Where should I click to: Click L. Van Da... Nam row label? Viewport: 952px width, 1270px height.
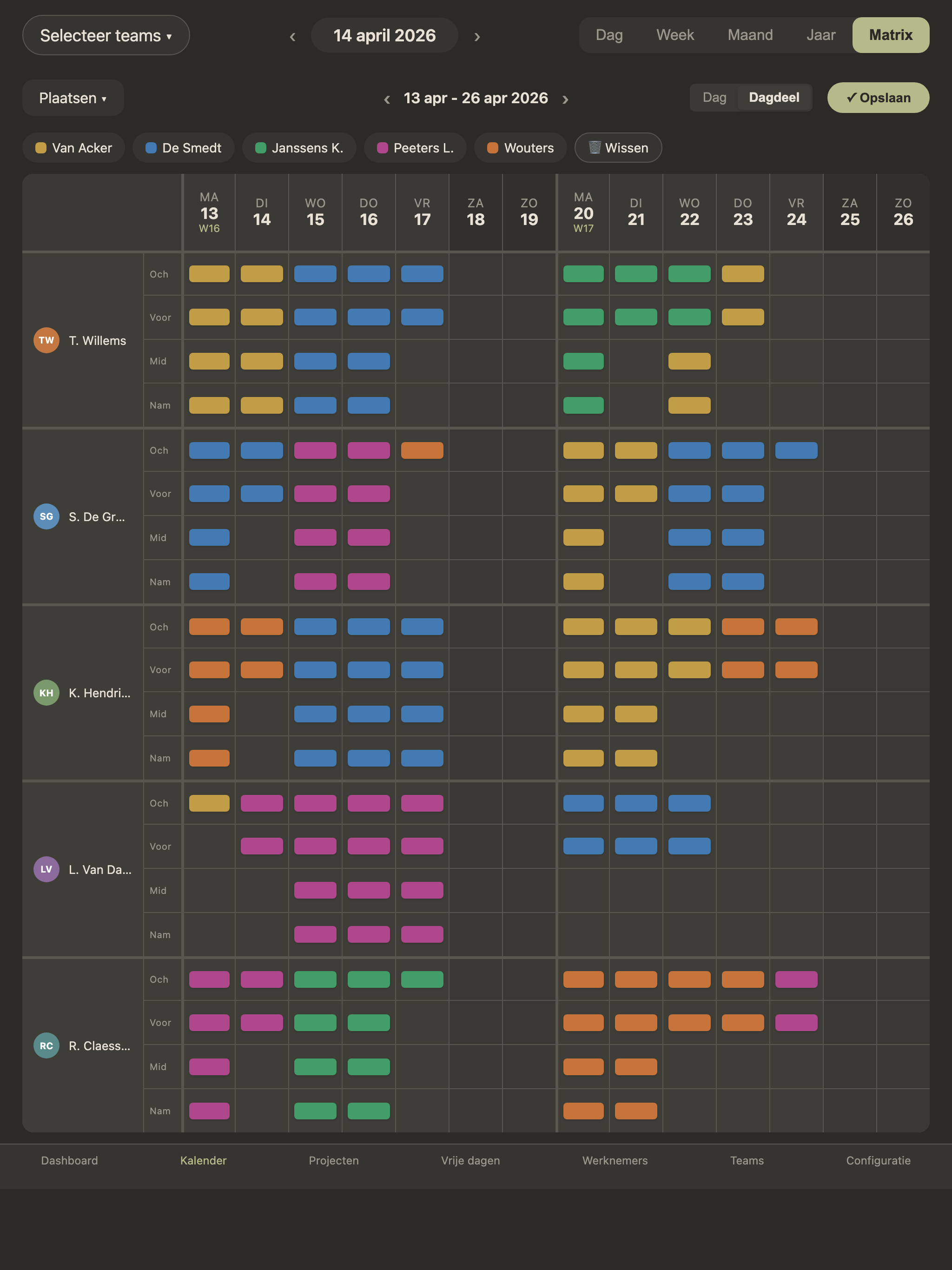(x=160, y=935)
